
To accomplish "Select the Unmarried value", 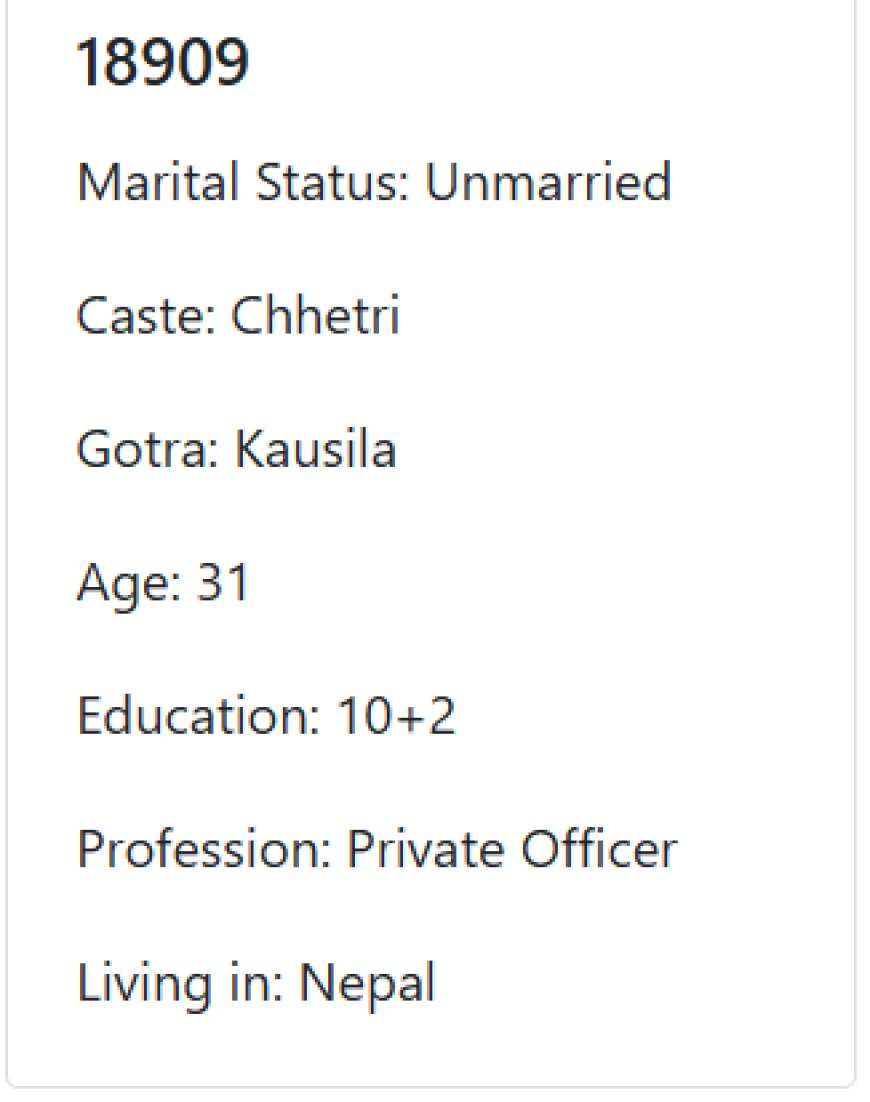I will point(548,182).
